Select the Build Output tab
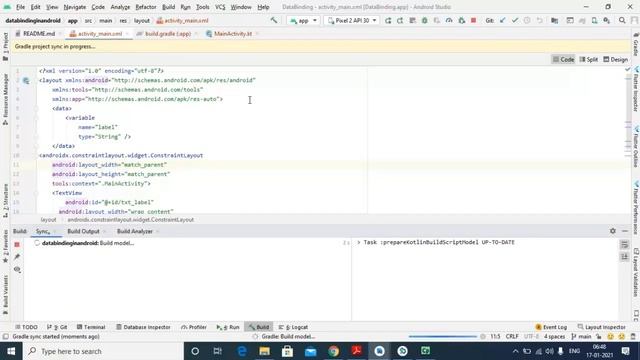The width and height of the screenshot is (640, 360). tap(83, 231)
